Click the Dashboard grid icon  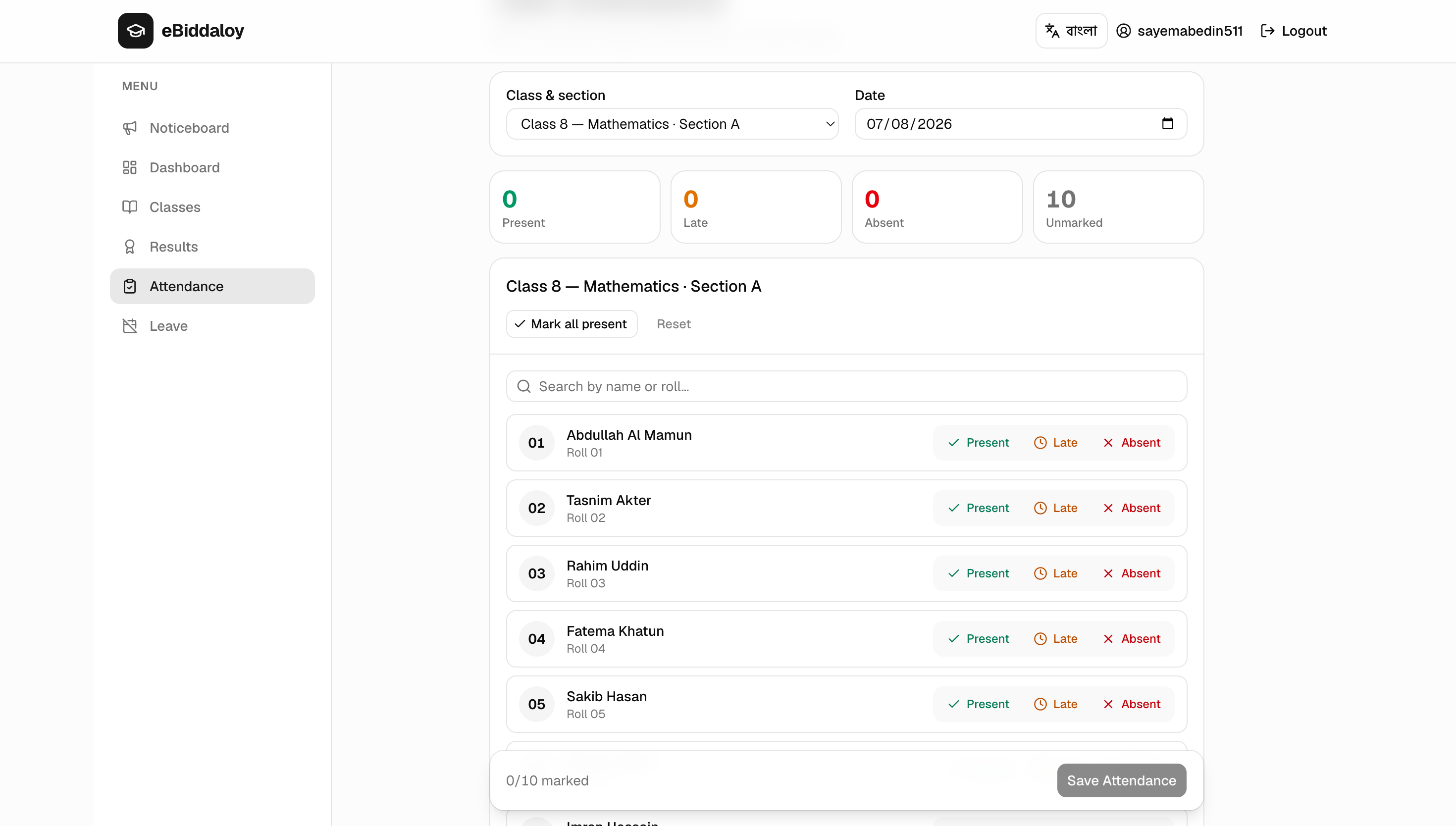[129, 167]
